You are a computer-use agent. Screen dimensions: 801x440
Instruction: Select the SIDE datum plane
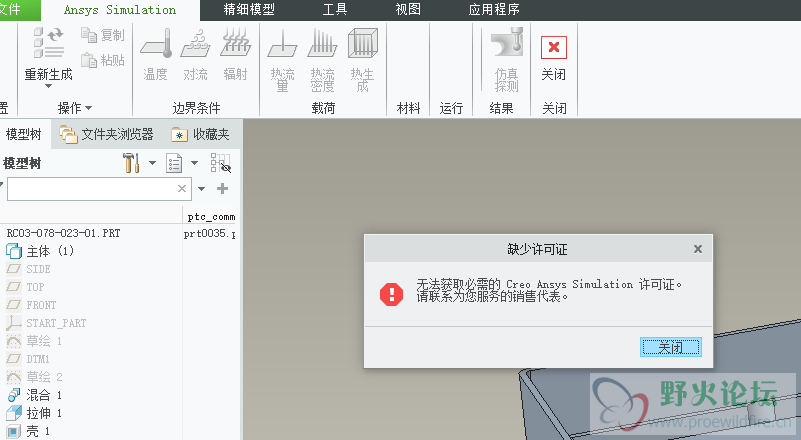pyautogui.click(x=29, y=269)
